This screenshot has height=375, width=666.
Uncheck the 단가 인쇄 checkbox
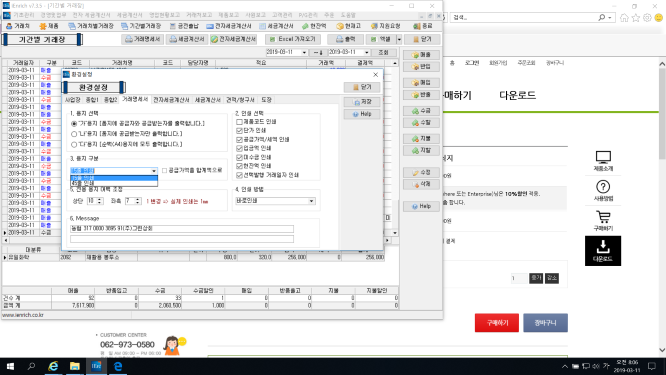(240, 130)
